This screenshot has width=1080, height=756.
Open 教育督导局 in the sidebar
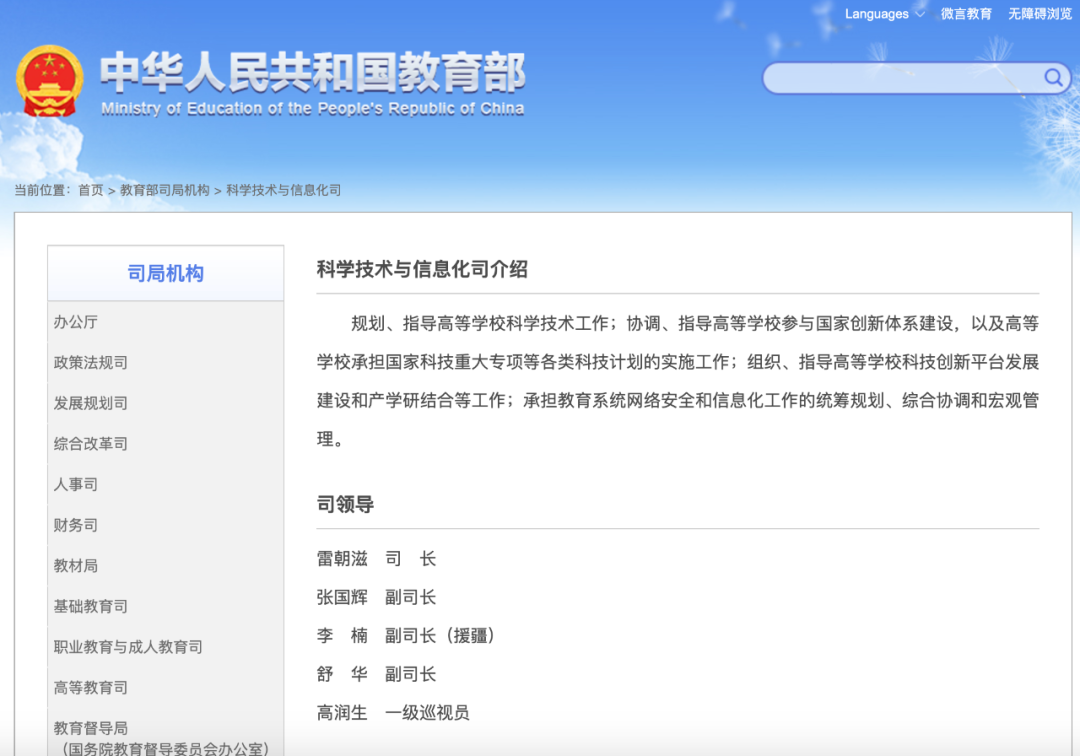(x=90, y=728)
